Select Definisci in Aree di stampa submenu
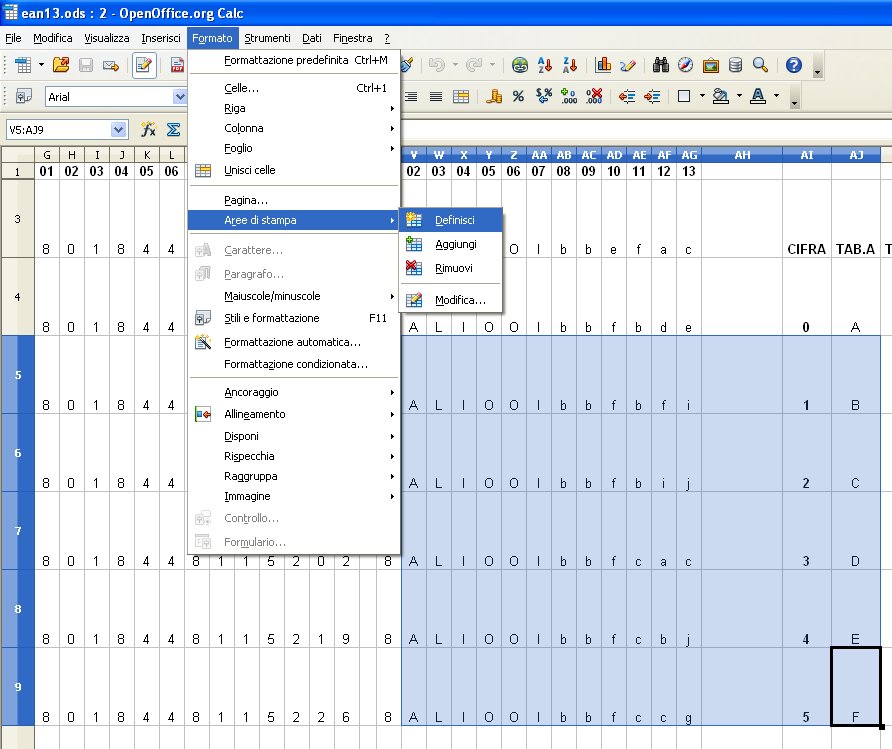This screenshot has height=749, width=892. 451,220
